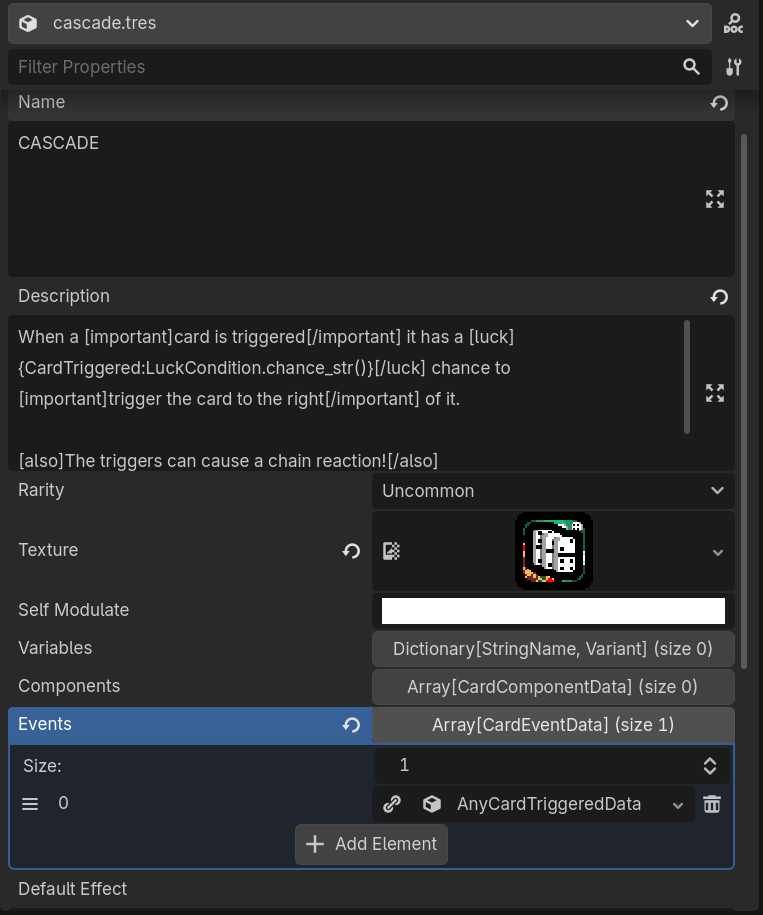Expand the Description text editor
This screenshot has height=915, width=763.
714,393
